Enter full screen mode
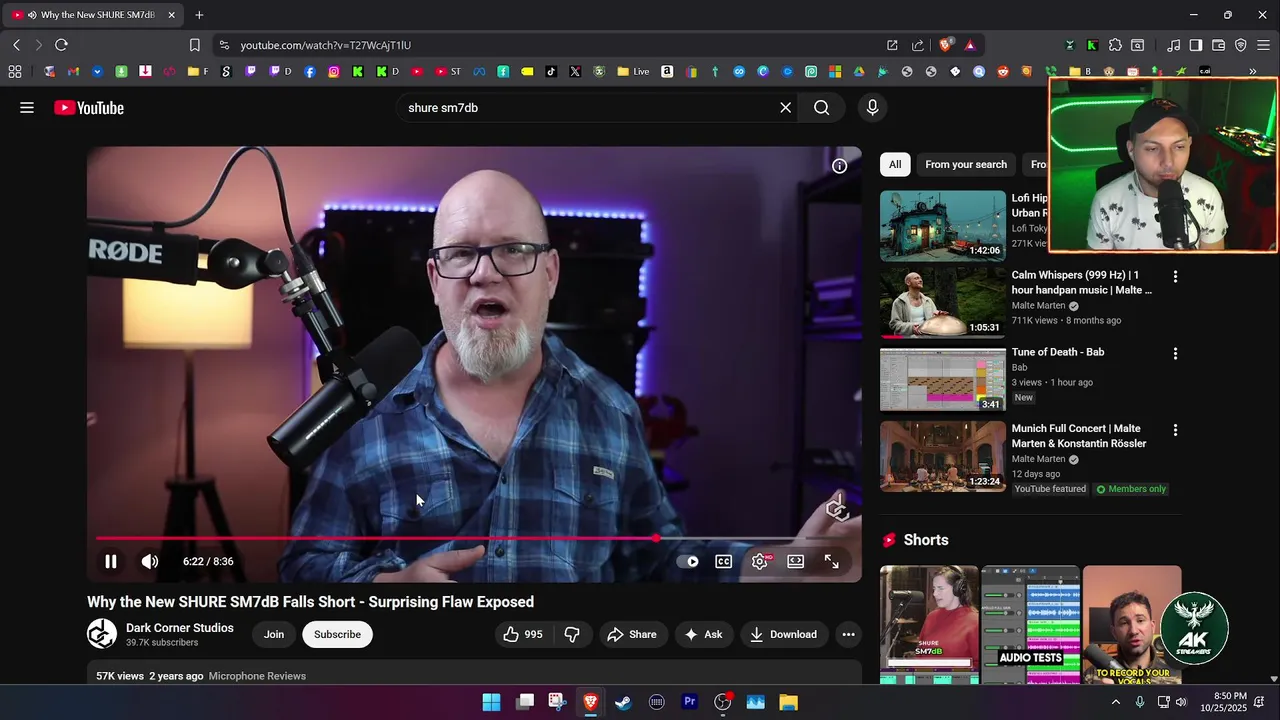Screen dimensions: 1280x720 click(831, 562)
